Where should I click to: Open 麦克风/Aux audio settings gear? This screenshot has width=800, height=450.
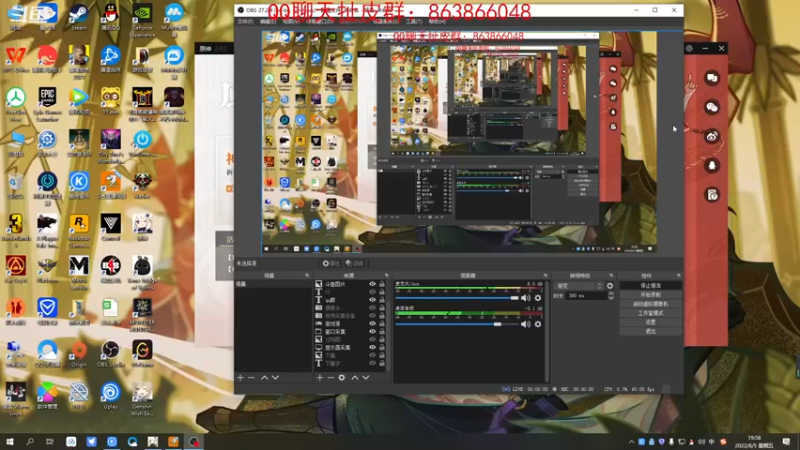(x=538, y=298)
